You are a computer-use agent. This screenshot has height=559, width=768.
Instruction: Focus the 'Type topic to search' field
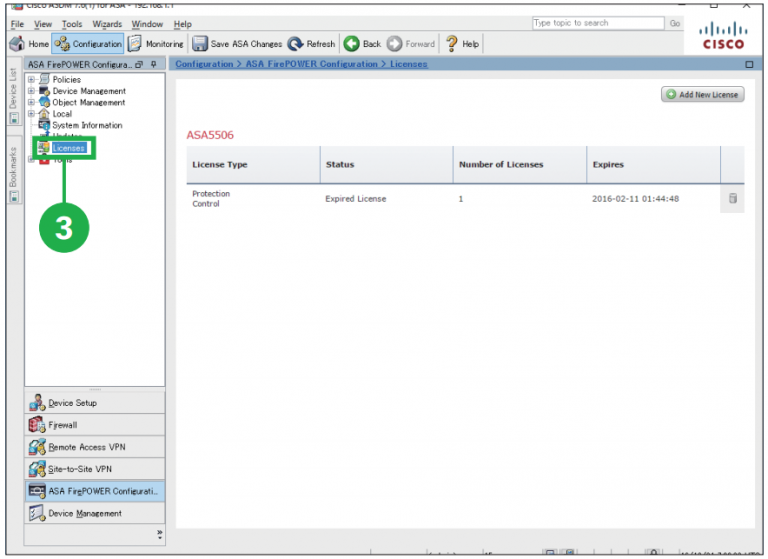(598, 23)
